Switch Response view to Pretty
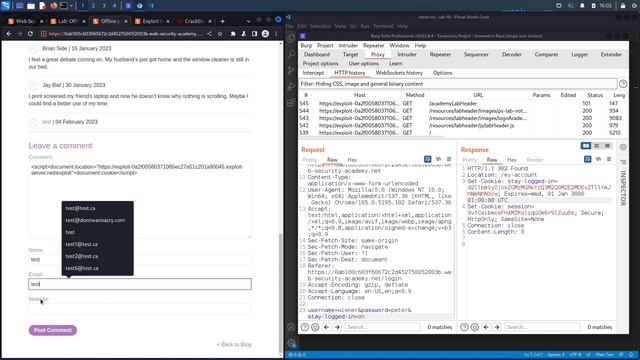 tap(469, 160)
